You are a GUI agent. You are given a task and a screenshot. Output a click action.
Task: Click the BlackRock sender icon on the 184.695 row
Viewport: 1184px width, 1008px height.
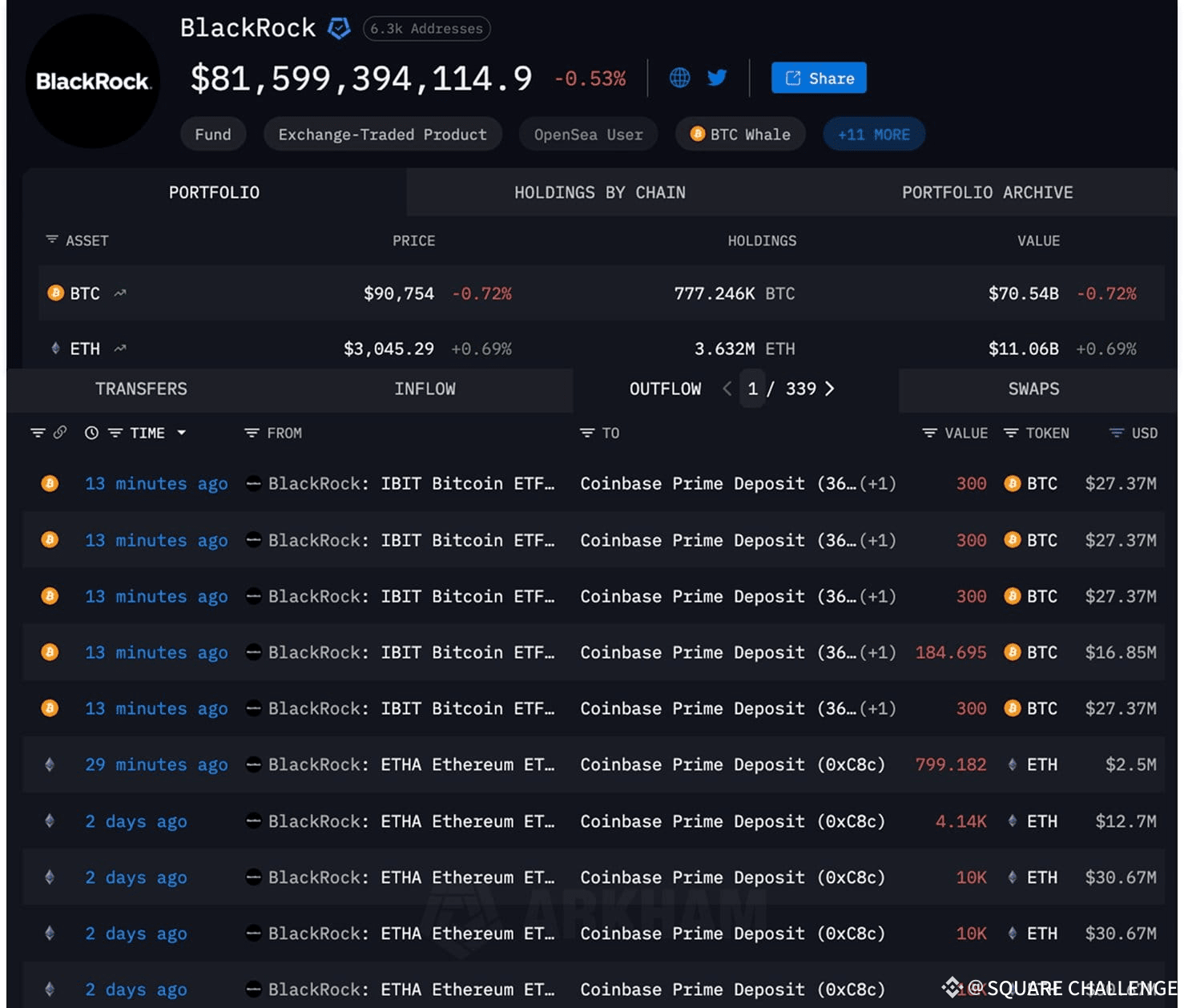click(253, 652)
